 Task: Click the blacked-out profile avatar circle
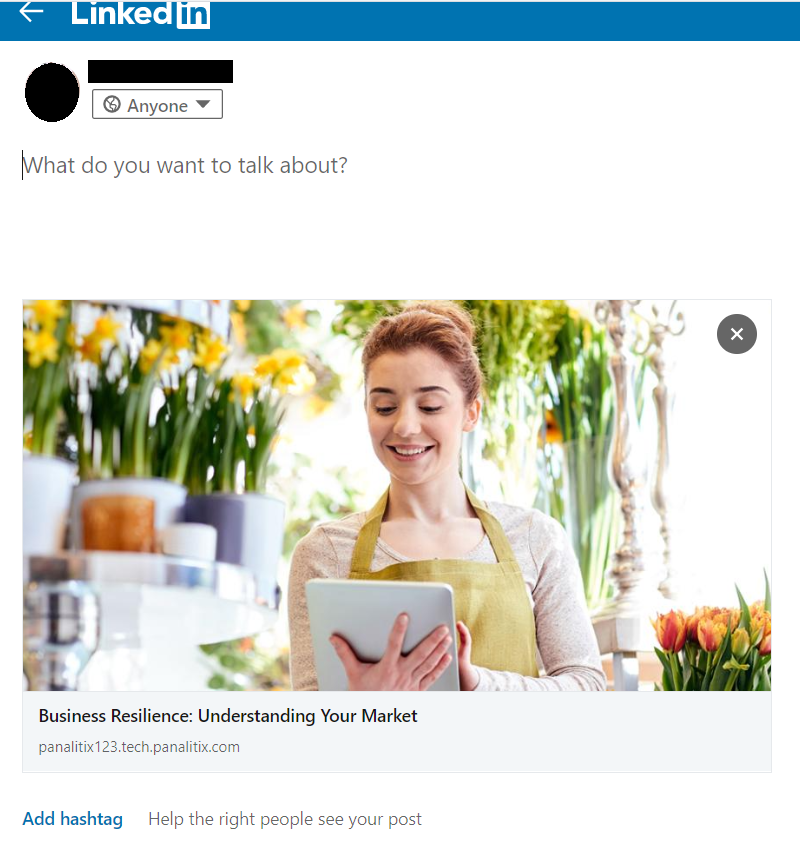coord(52,92)
